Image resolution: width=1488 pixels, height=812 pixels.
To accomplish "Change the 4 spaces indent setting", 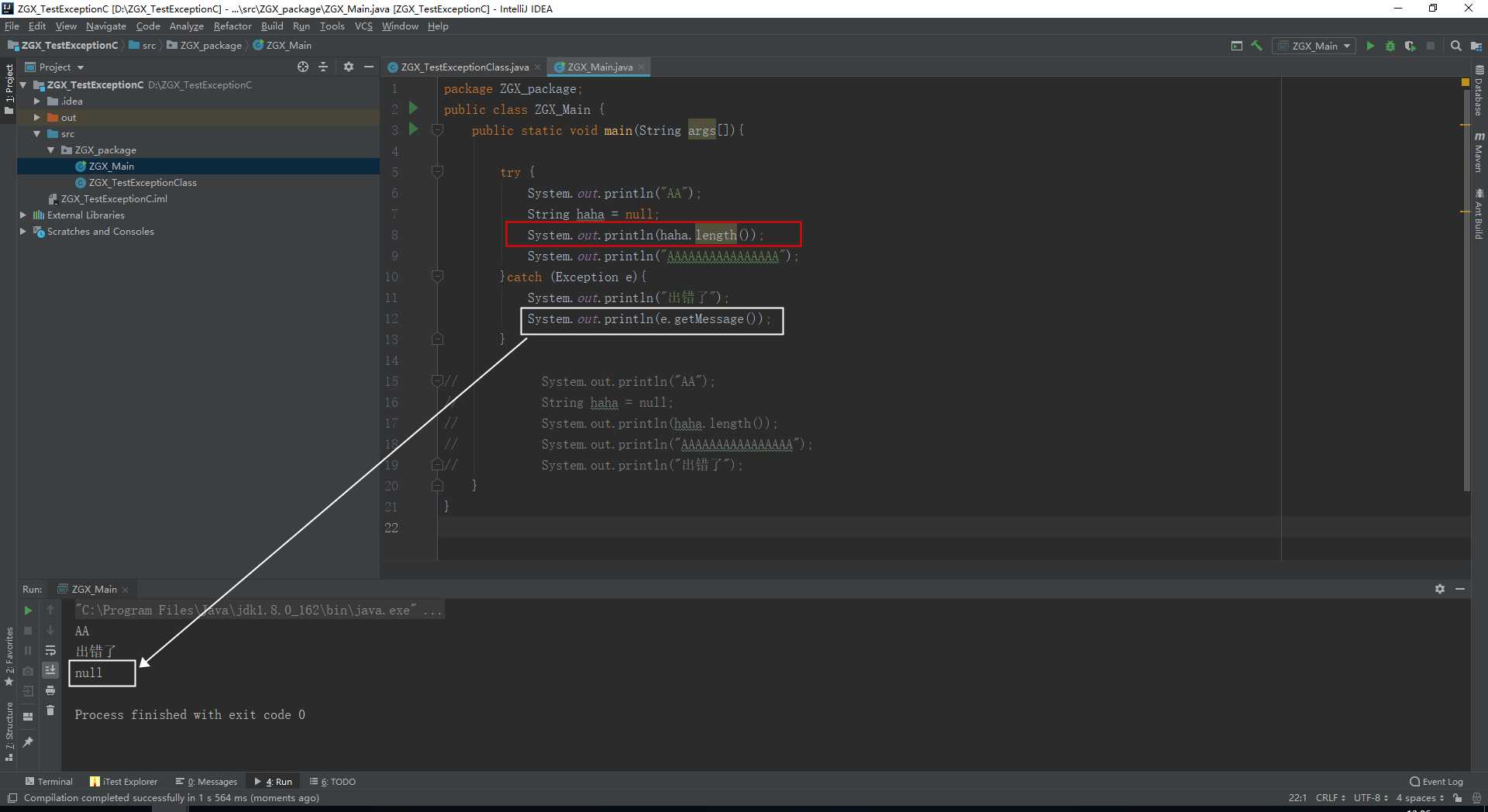I will 1420,798.
